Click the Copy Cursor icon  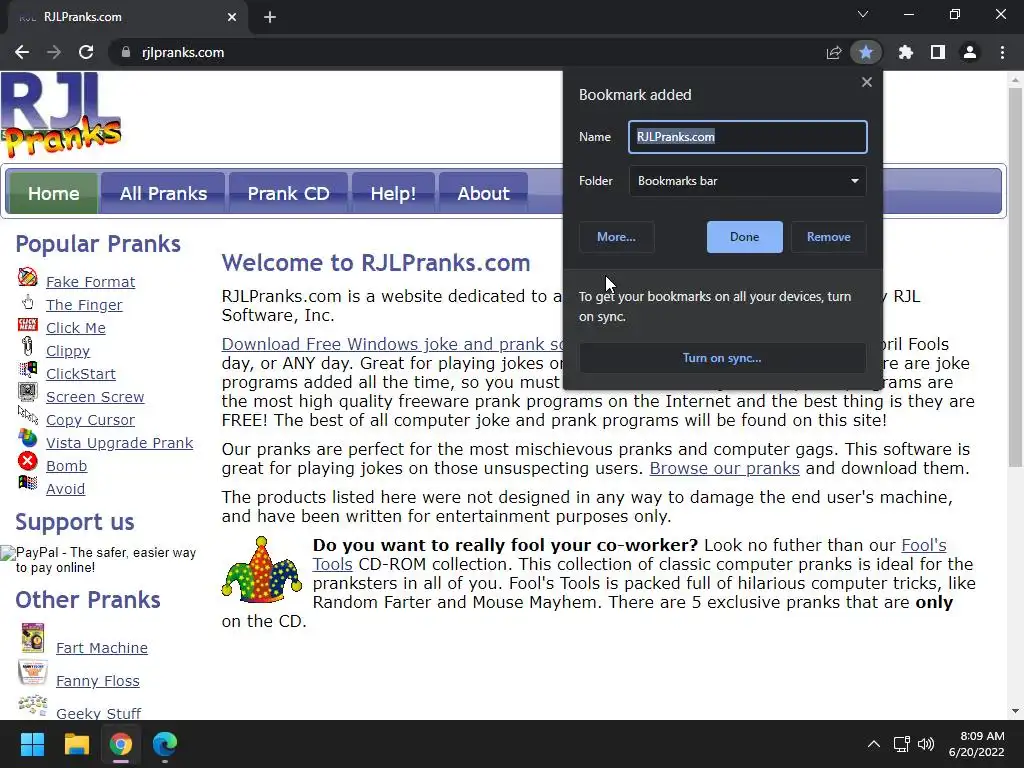tap(27, 415)
